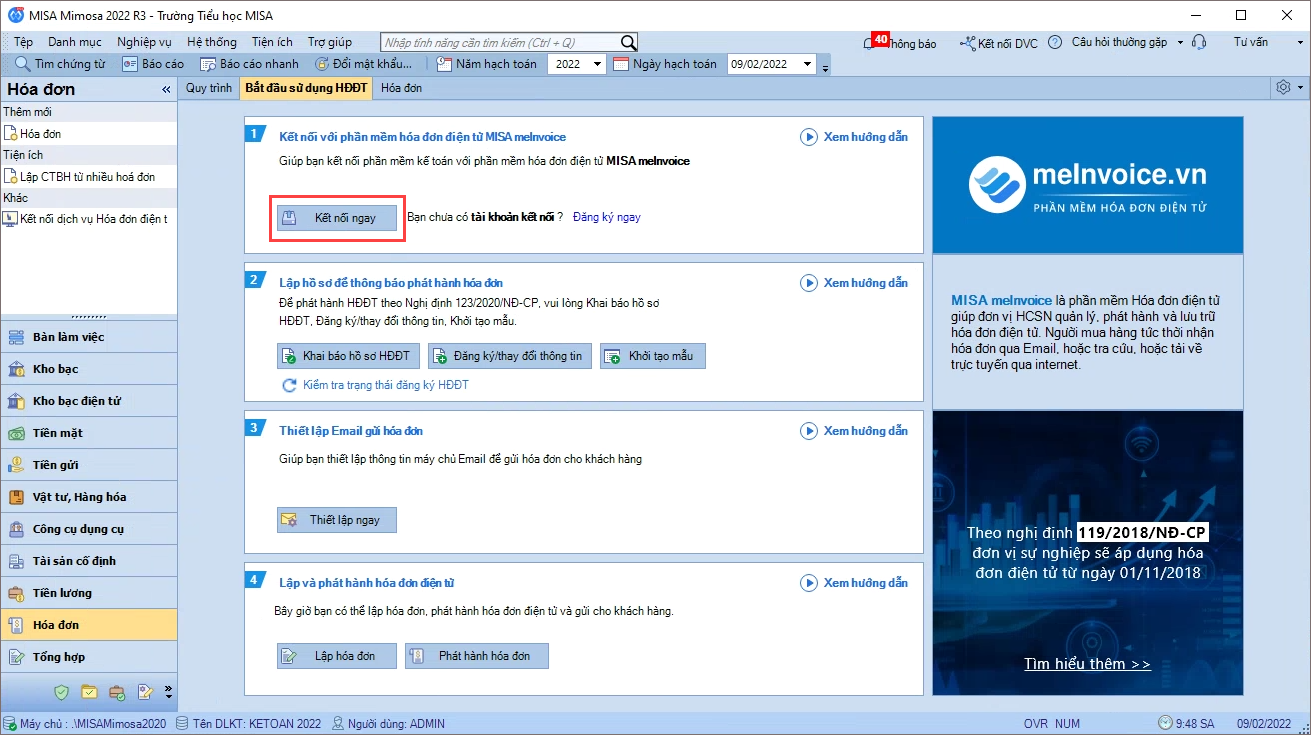
Task: Play the step 1 Xem hướng dẫn video
Action: coord(809,137)
